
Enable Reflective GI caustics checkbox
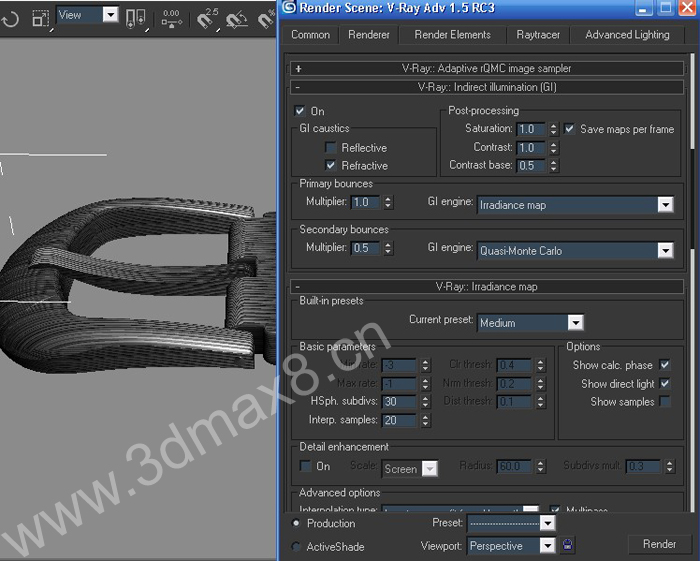coord(331,147)
